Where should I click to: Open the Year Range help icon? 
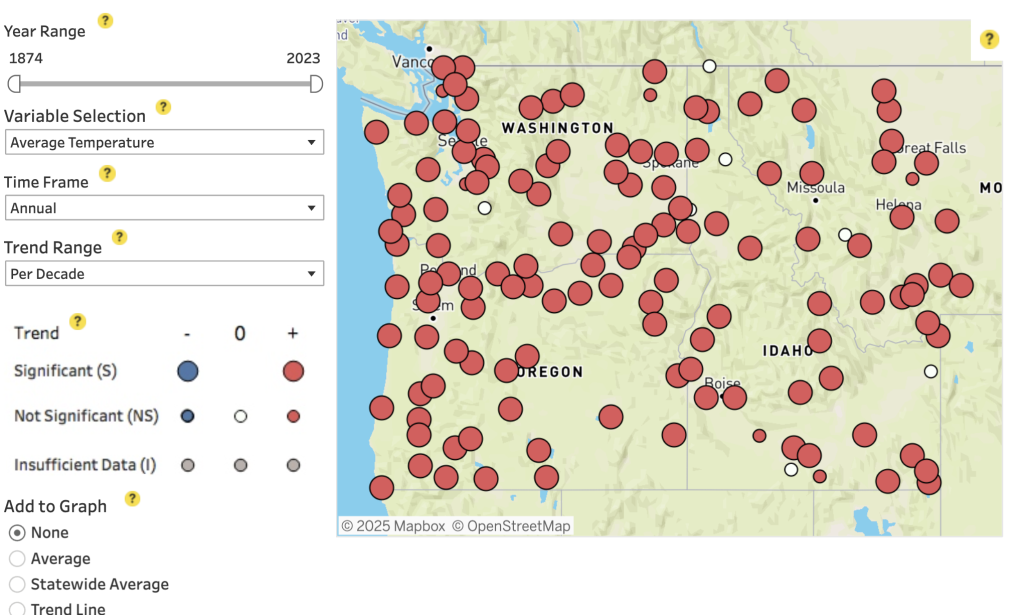104,20
